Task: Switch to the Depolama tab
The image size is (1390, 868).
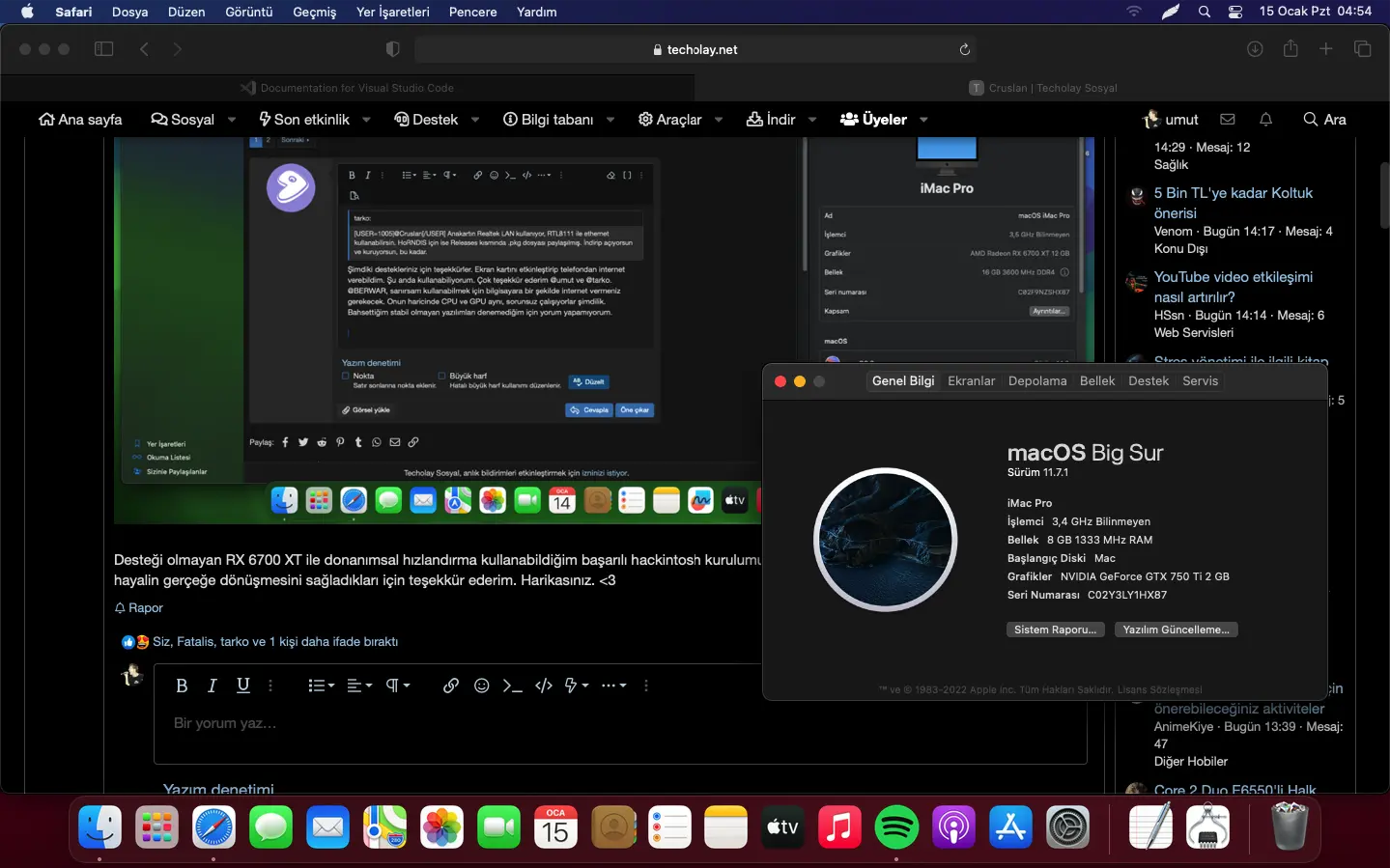Action: 1037,381
